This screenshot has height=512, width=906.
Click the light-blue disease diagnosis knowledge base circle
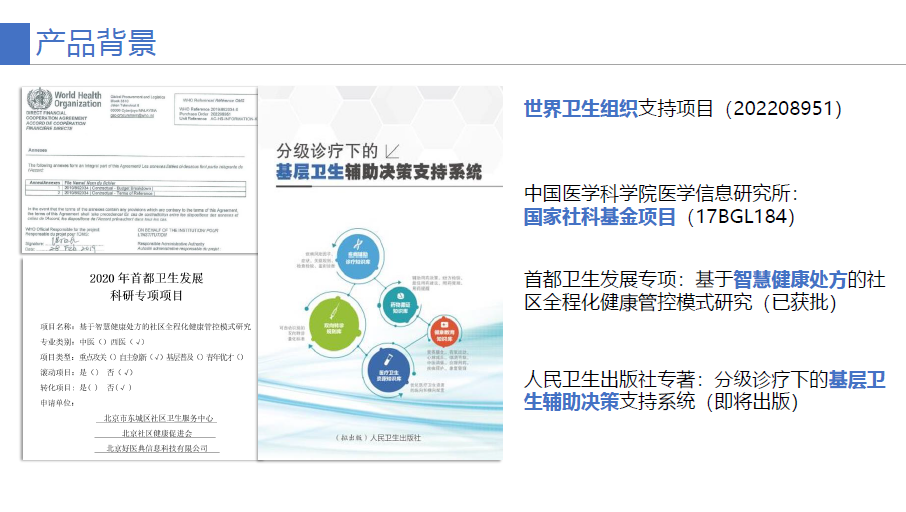358,255
